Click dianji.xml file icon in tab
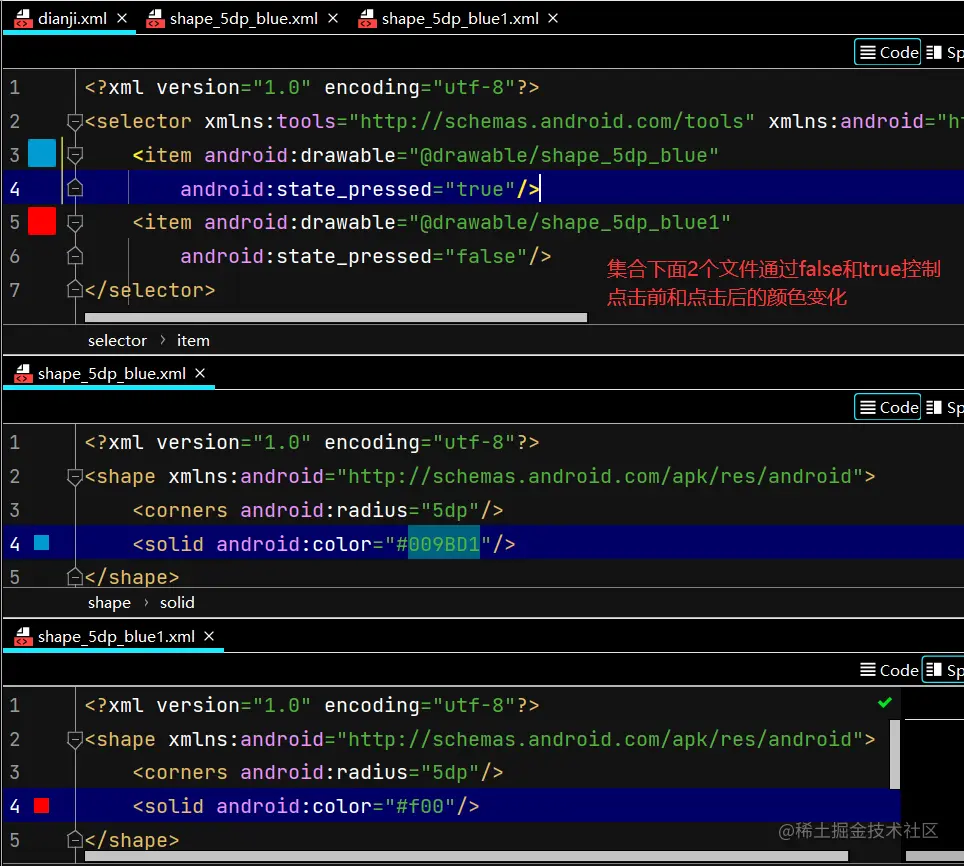Image resolution: width=964 pixels, height=866 pixels. click(x=23, y=19)
